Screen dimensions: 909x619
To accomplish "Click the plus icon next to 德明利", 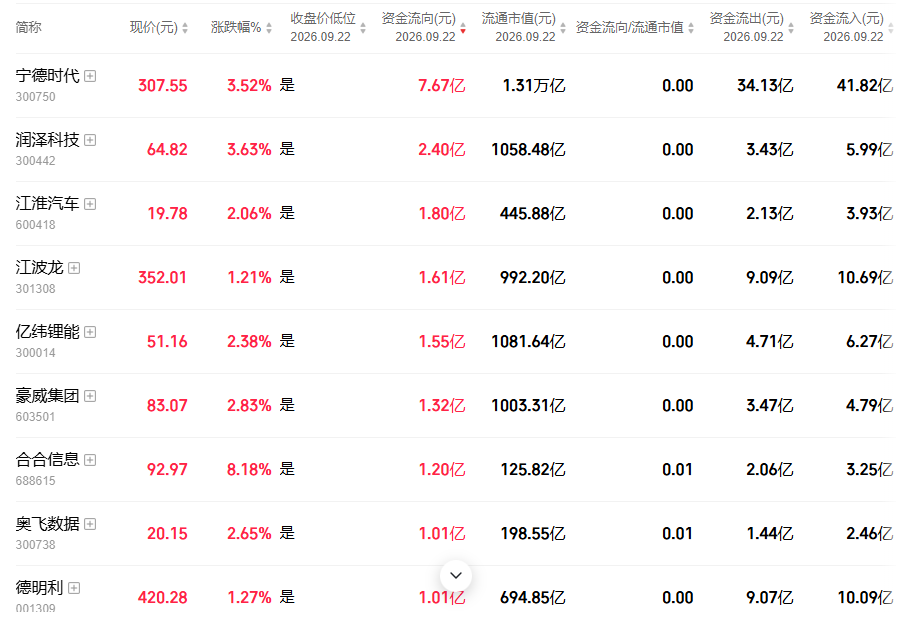I will tap(74, 588).
